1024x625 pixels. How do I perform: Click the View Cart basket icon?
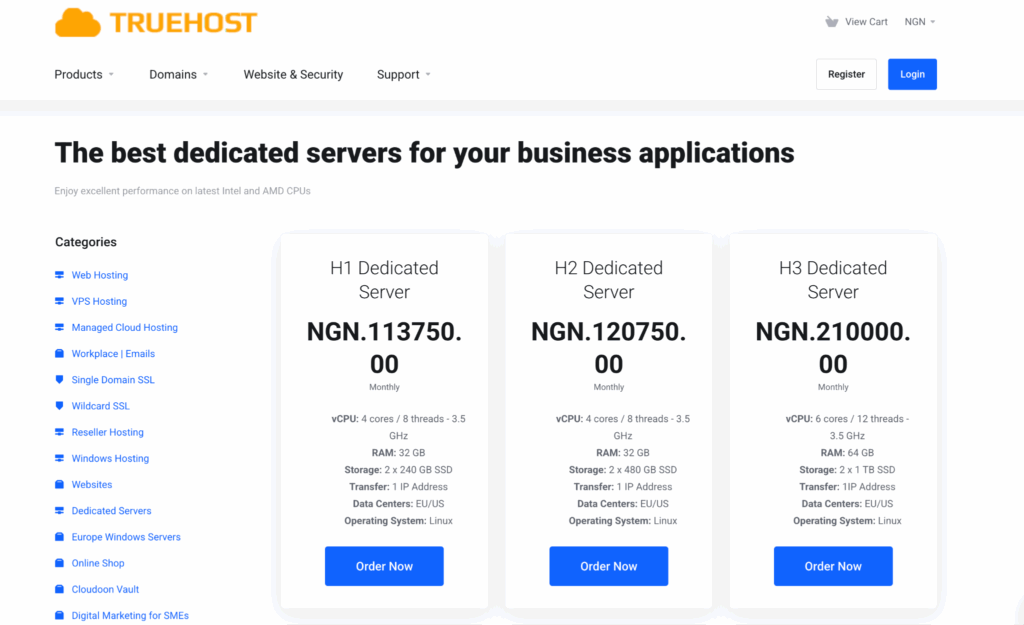831,22
